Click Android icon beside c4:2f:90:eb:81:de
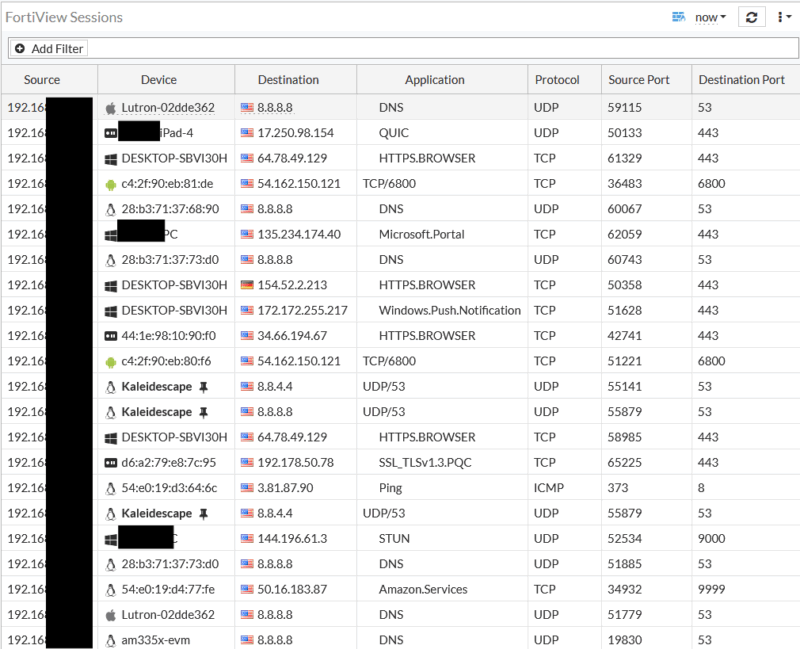 (110, 184)
